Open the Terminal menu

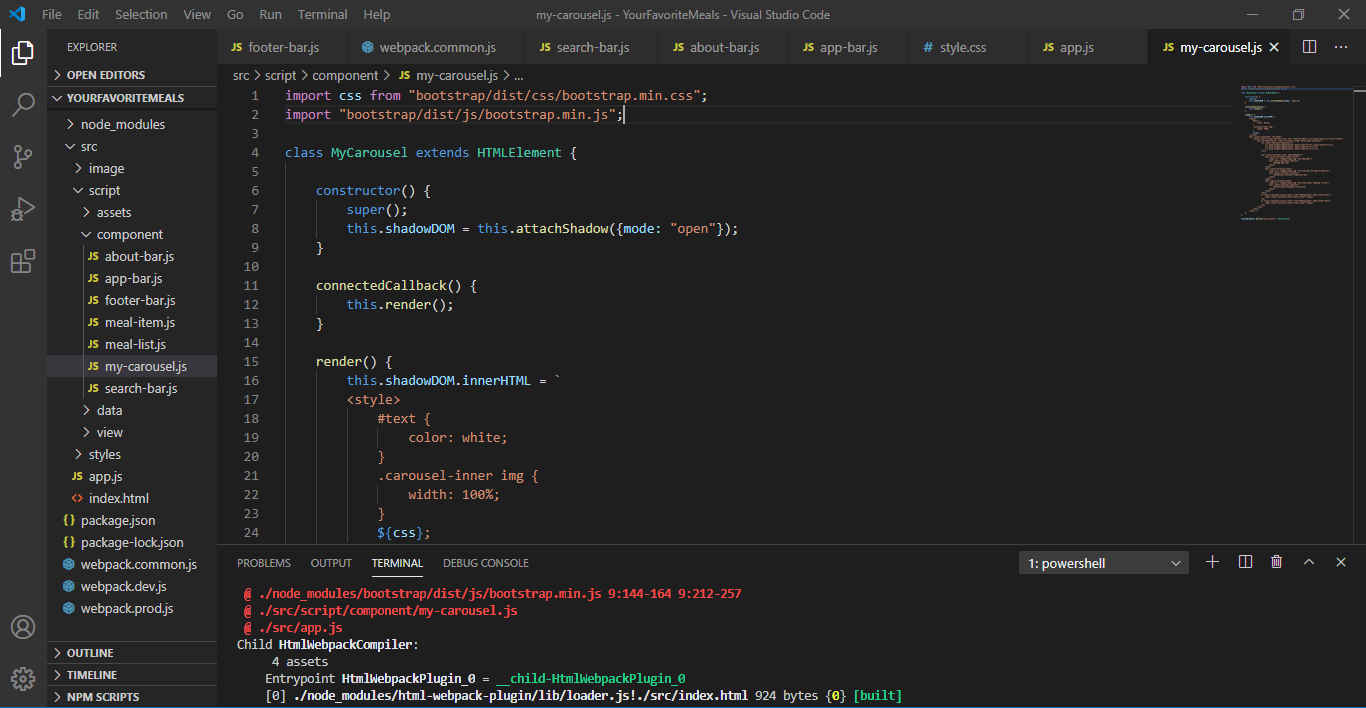tap(323, 14)
